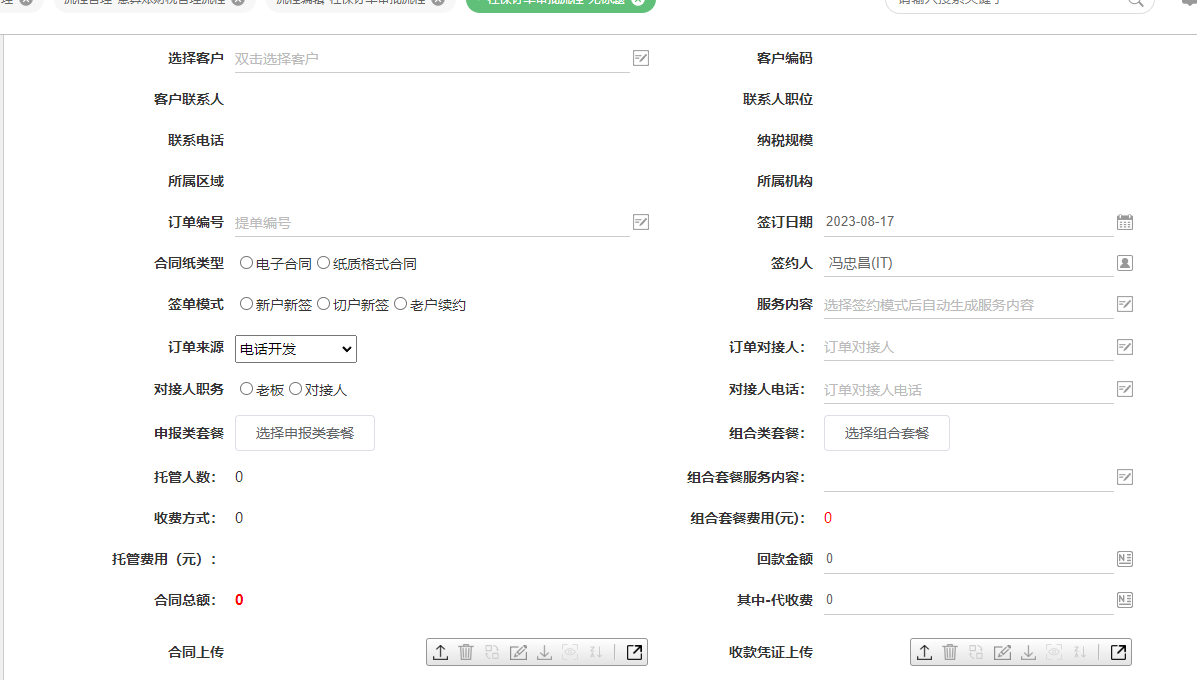Click edit icon beside 组合套餐服务内容 field

tap(1124, 477)
